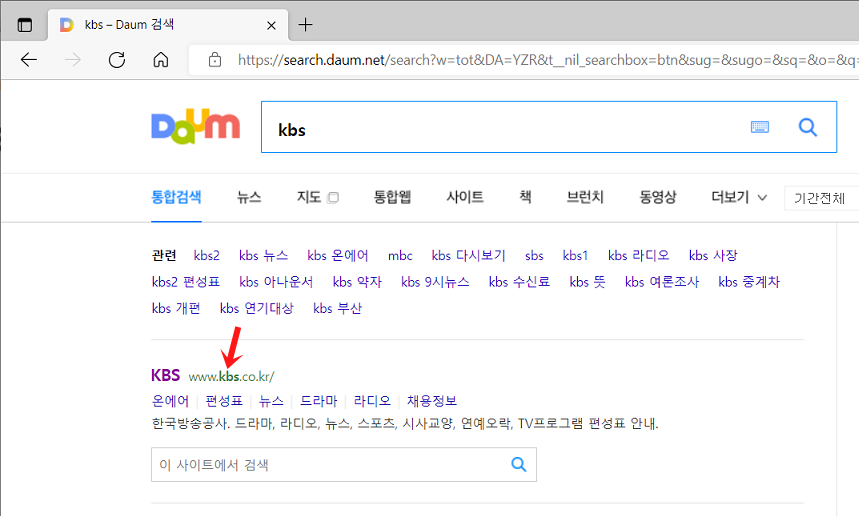Open related search kbs 라디오
The image size is (859, 516).
pos(638,256)
